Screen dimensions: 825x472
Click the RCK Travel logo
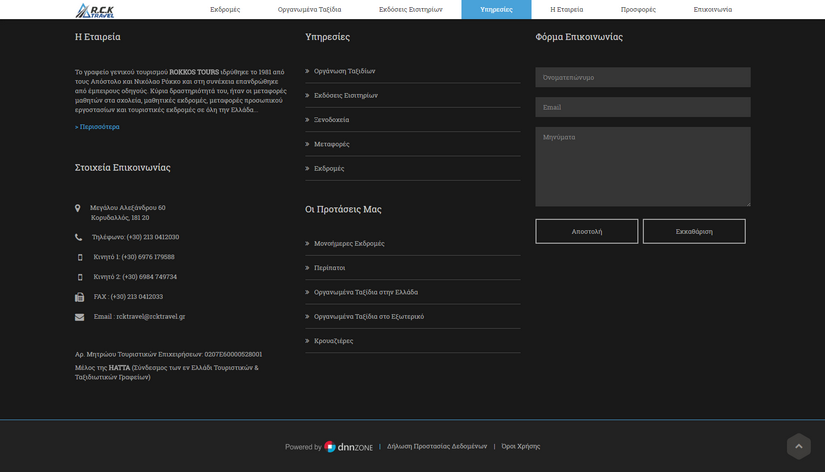coord(95,10)
